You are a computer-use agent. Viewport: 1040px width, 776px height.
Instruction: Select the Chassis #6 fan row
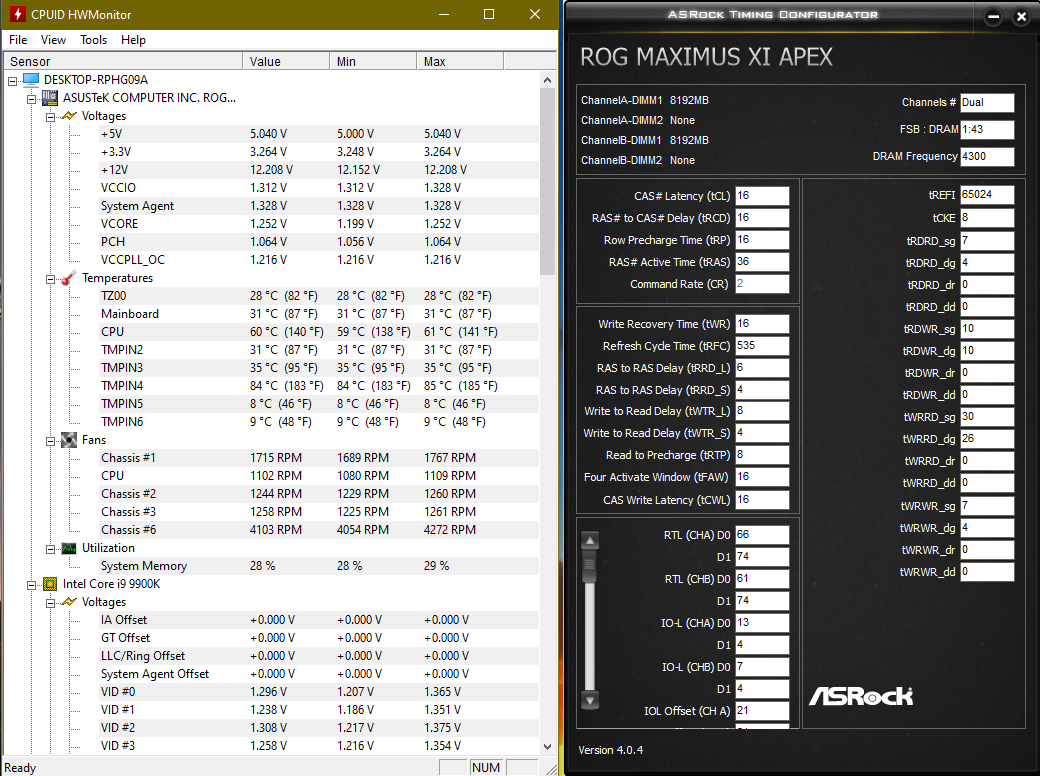tap(319, 530)
